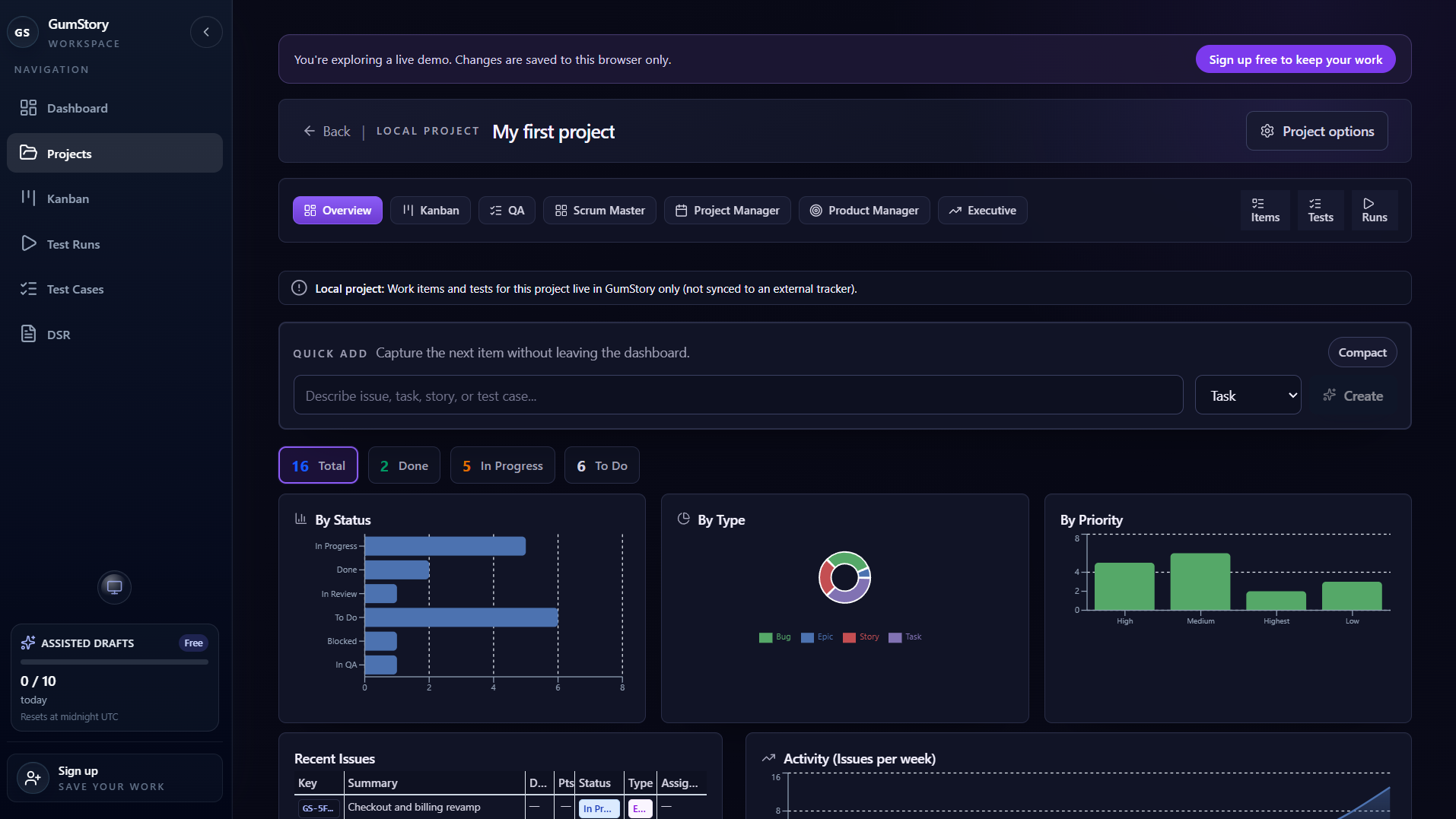Screen dimensions: 1456x819
Task: Click the Medium priority bar
Action: (1200, 581)
